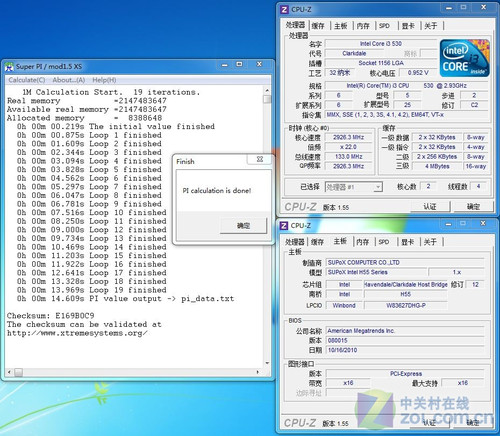Switch to 内存 tab in top CPU-Z

363,26
